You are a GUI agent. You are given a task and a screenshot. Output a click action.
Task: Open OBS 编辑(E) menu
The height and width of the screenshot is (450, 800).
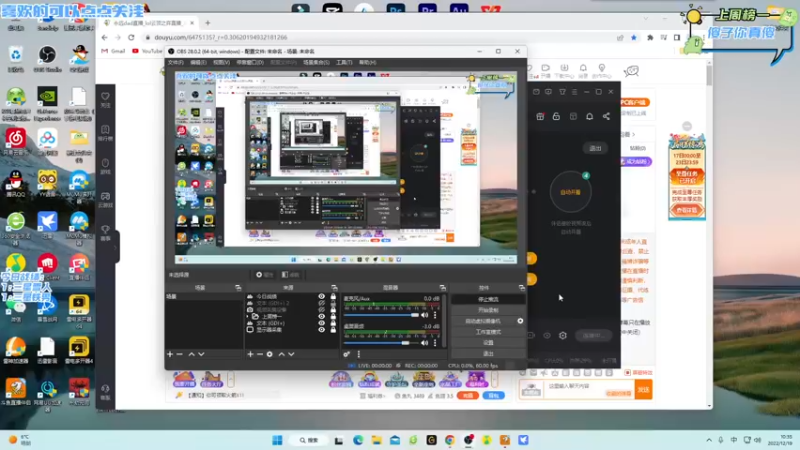(x=198, y=62)
